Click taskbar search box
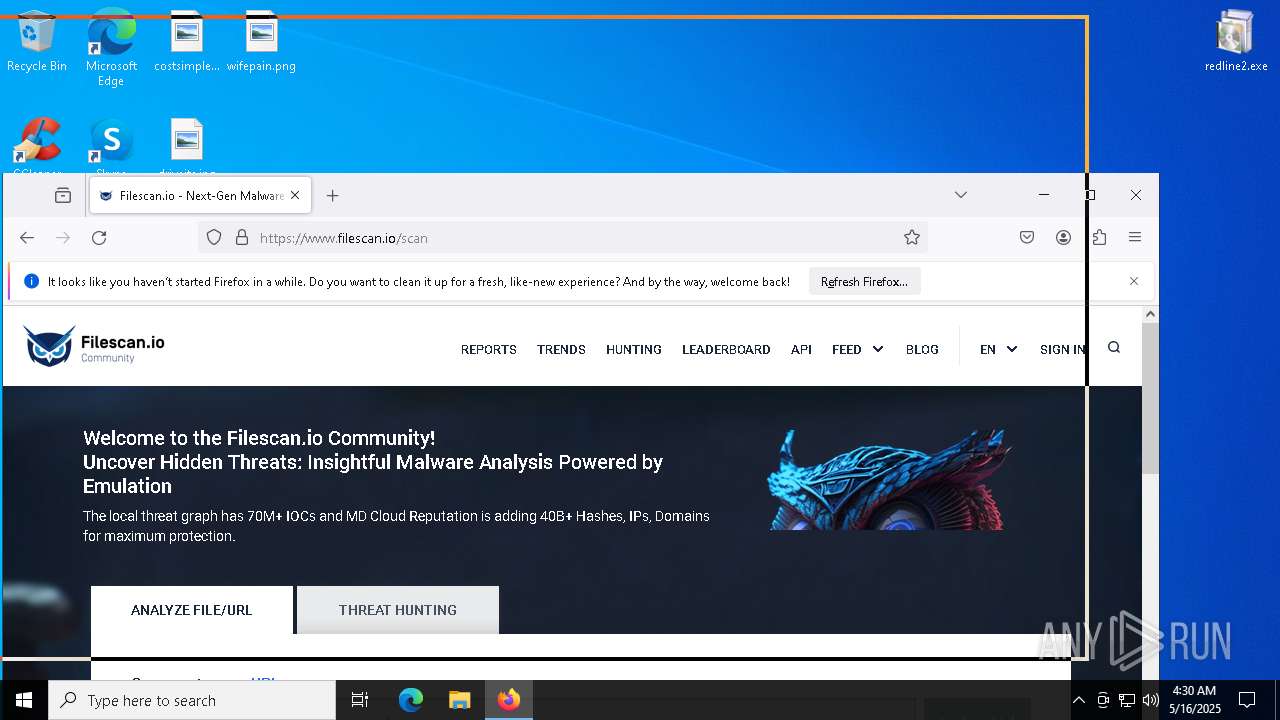This screenshot has width=1280, height=720. click(192, 700)
